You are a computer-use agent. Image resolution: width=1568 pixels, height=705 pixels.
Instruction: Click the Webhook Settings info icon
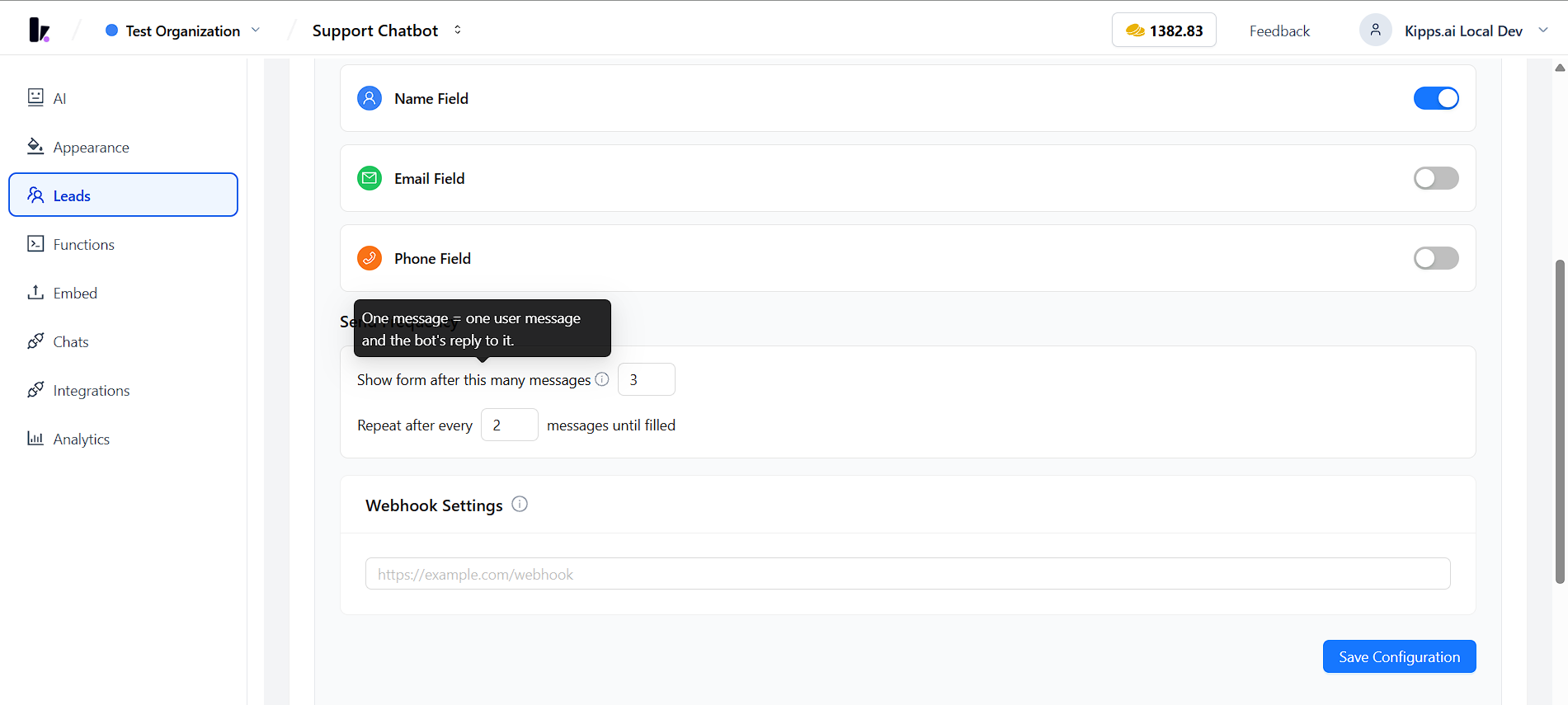pos(520,504)
